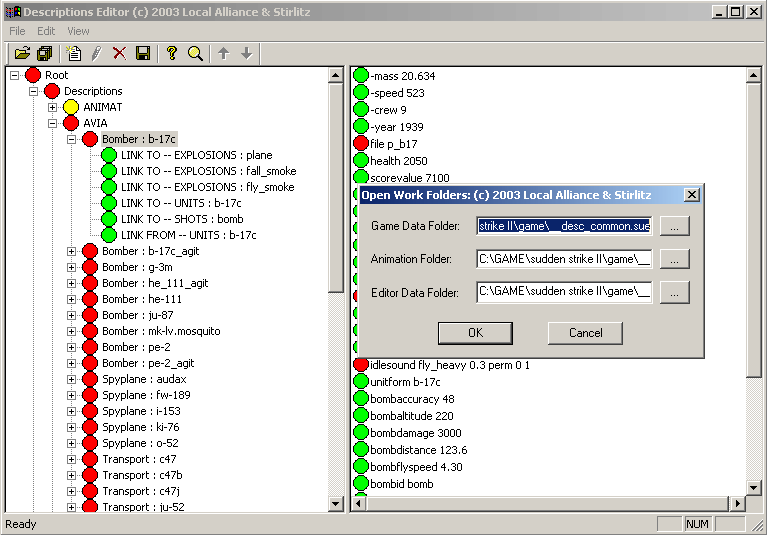Viewport: 767px width, 535px height.
Task: Select the -year 1939 entry
Action: [397, 127]
